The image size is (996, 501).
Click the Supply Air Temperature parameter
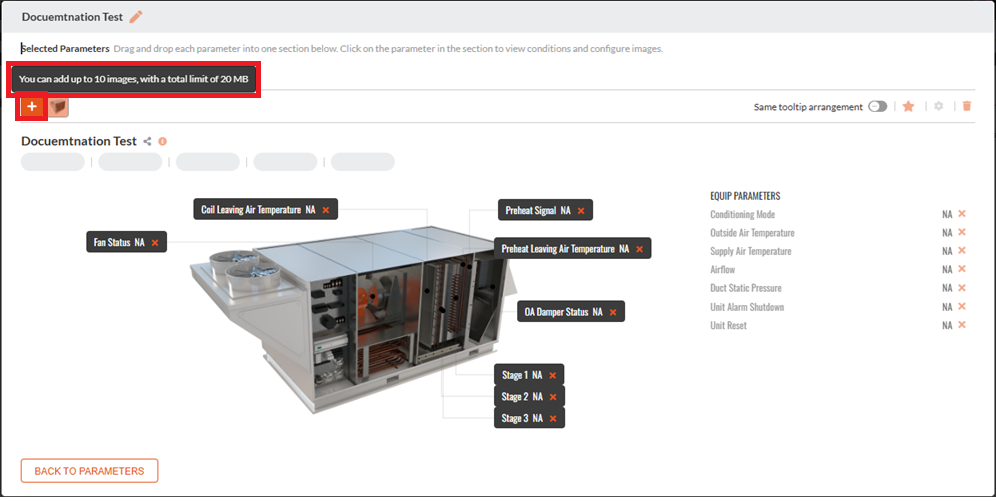click(x=751, y=251)
